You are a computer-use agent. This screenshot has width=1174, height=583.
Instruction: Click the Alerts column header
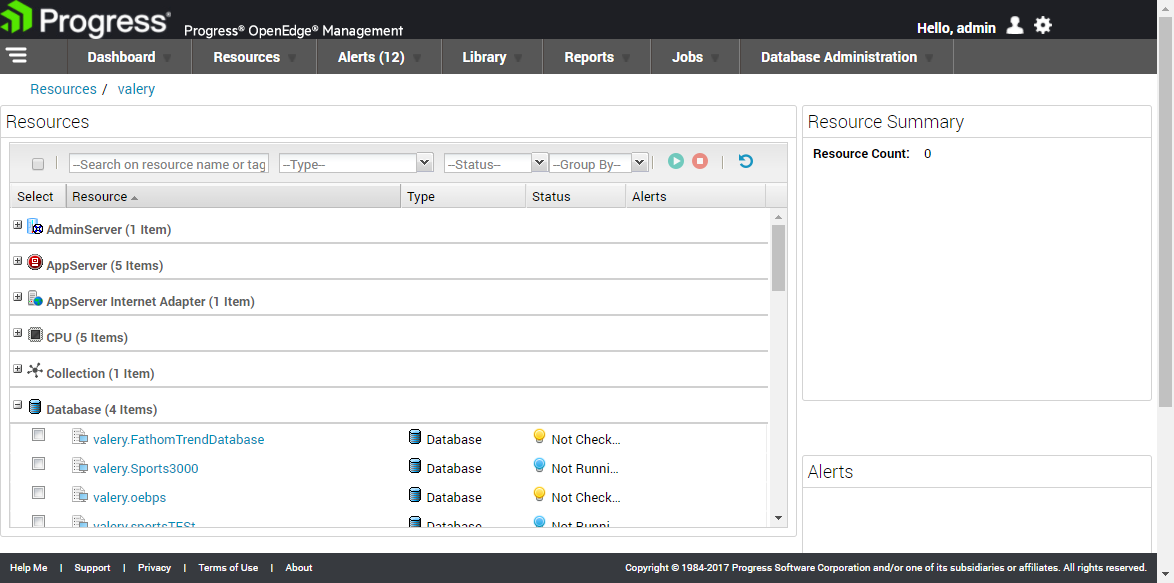696,196
